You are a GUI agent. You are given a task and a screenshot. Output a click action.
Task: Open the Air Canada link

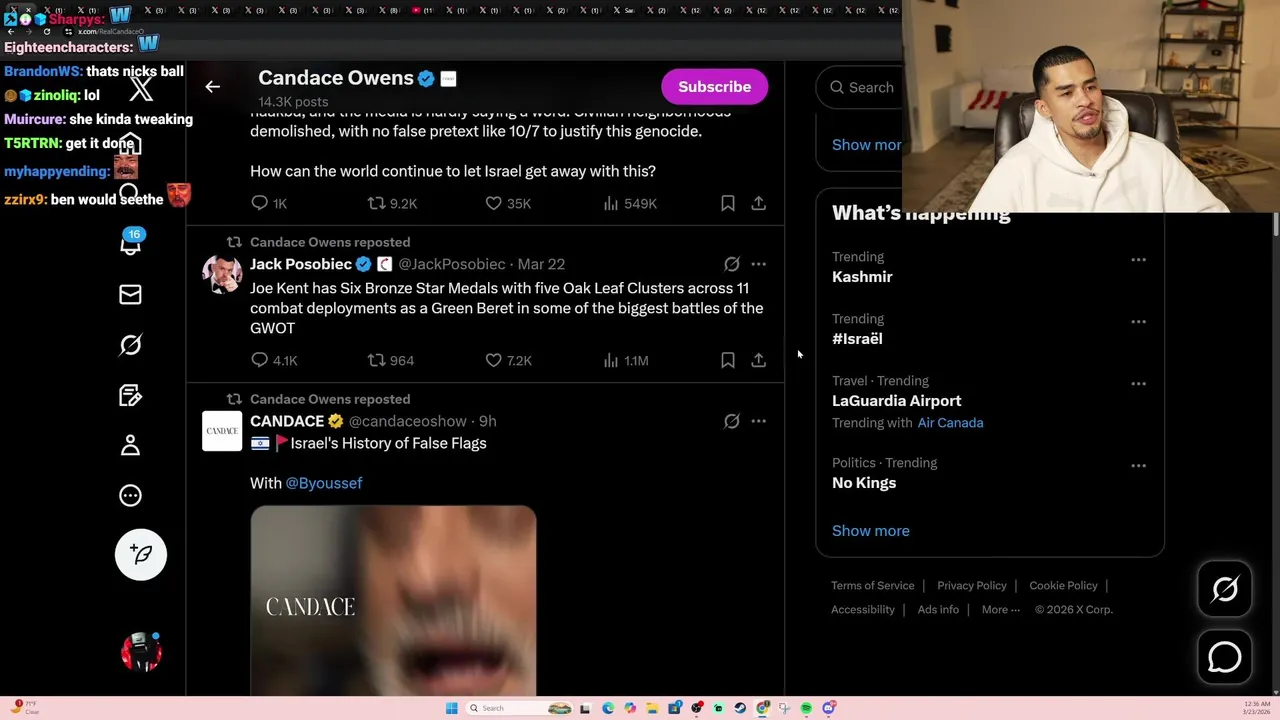(950, 423)
